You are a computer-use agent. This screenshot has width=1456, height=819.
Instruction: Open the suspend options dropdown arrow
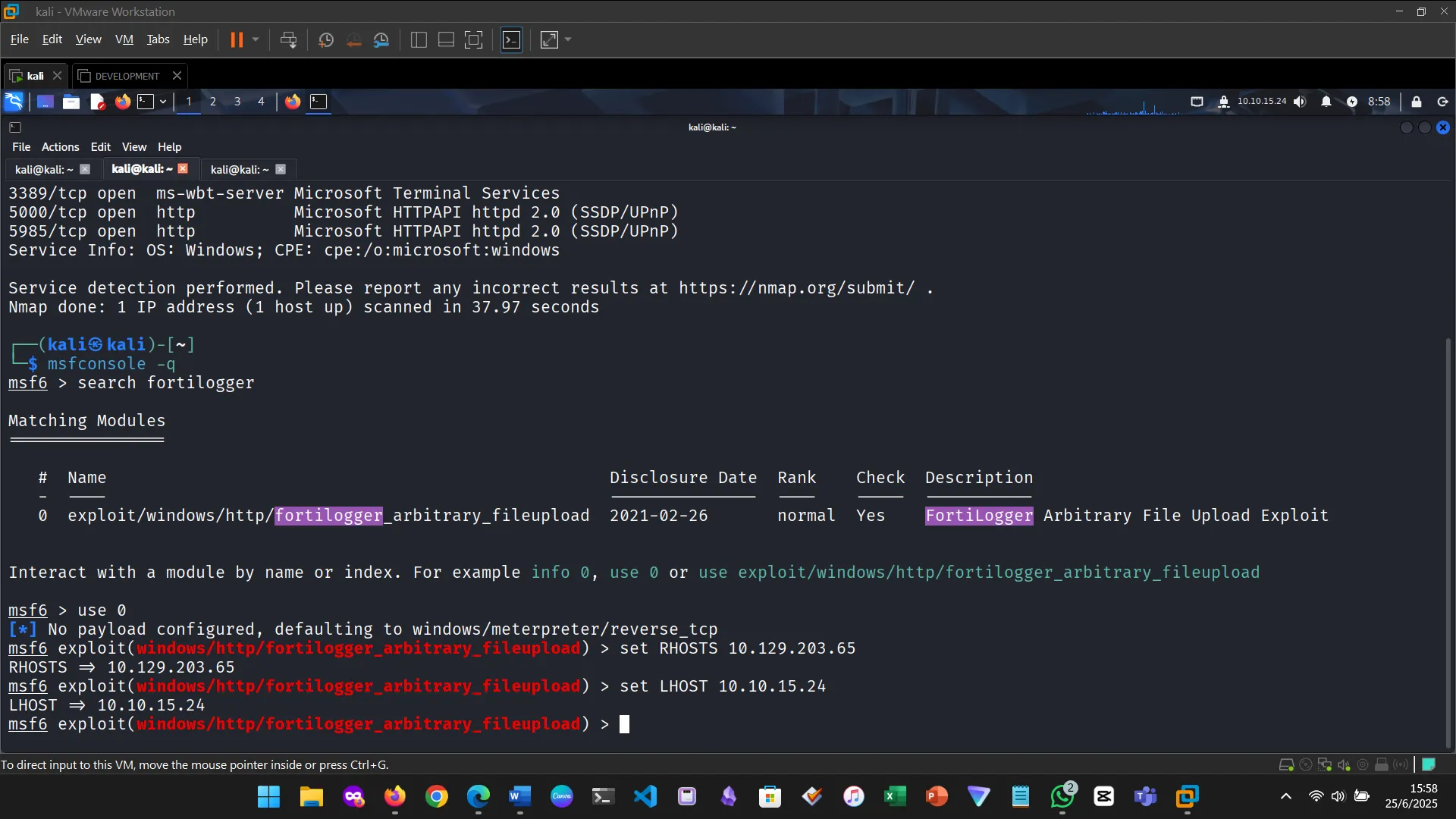click(256, 39)
